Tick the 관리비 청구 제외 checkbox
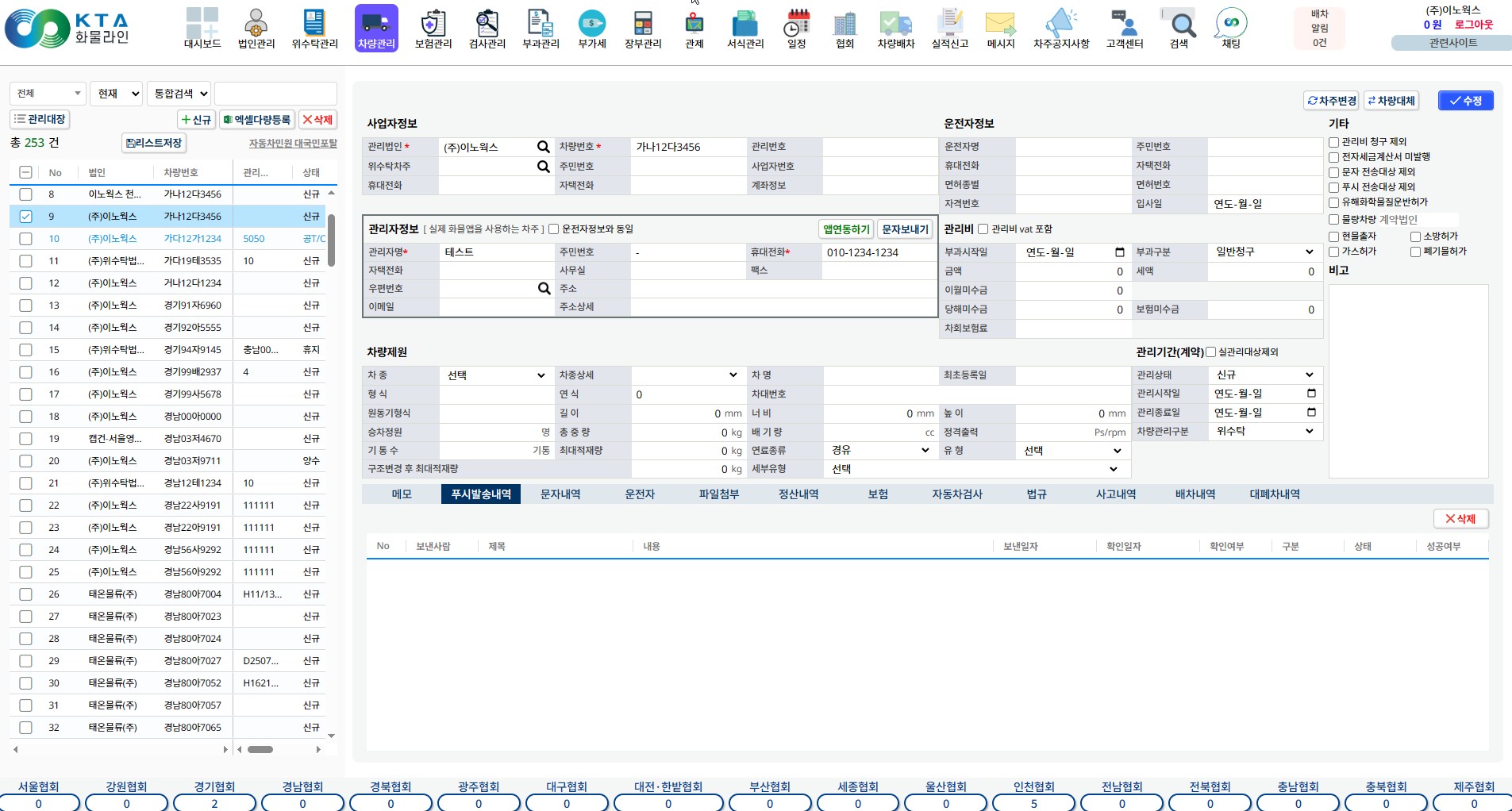 (x=1334, y=142)
